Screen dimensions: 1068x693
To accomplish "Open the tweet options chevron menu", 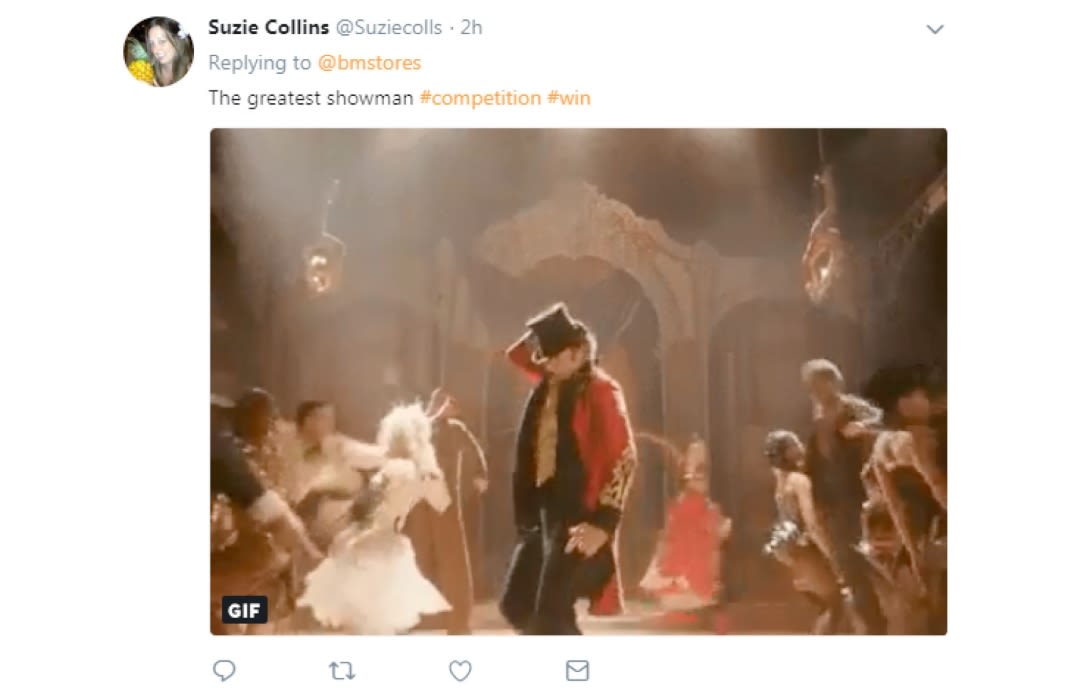I will point(935,30).
